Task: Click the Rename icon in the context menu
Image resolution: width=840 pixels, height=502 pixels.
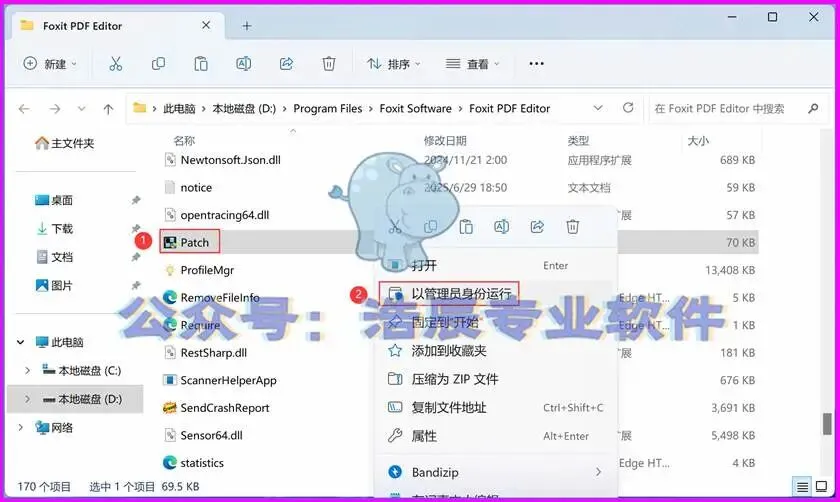Action: click(x=501, y=227)
